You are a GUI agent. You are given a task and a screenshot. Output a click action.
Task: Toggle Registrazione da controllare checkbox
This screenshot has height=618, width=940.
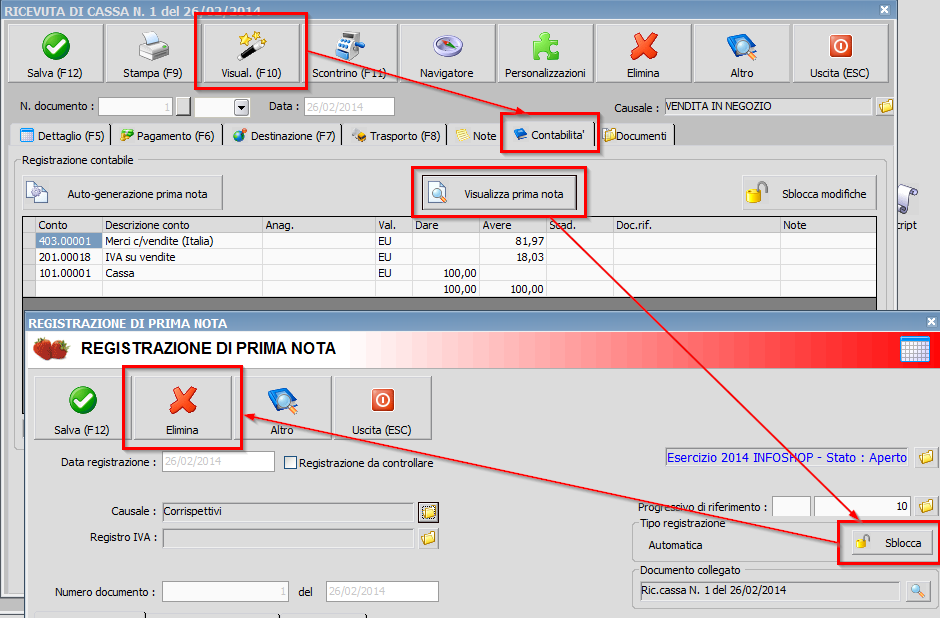point(290,463)
